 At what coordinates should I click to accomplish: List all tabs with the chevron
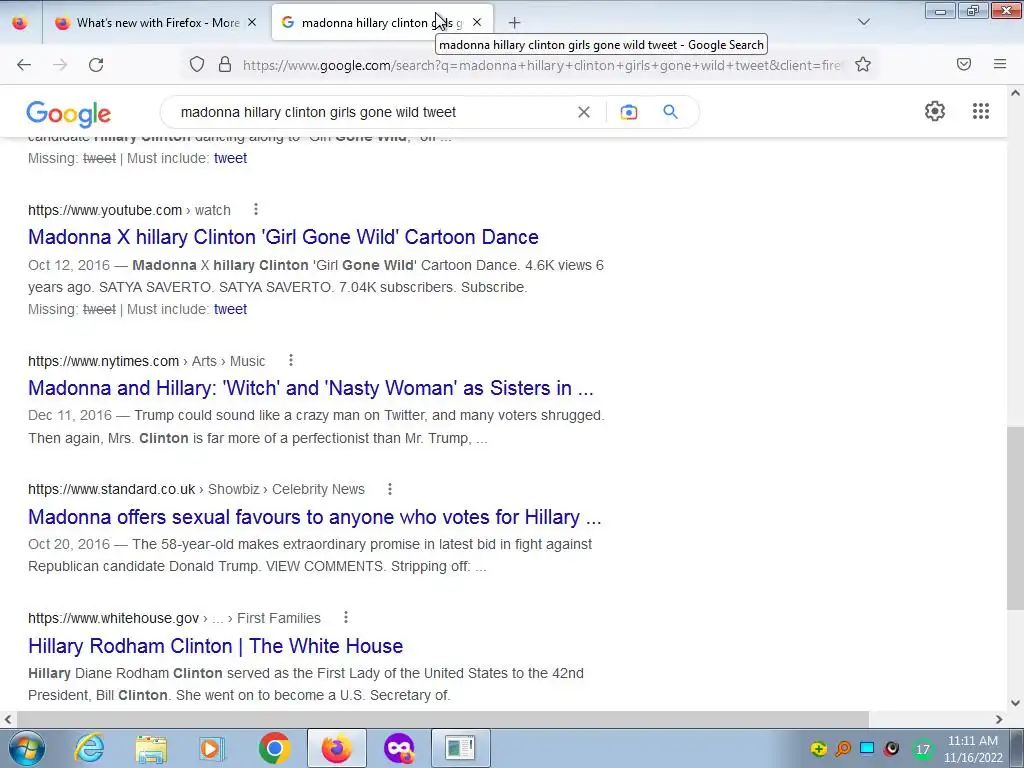pos(863,22)
